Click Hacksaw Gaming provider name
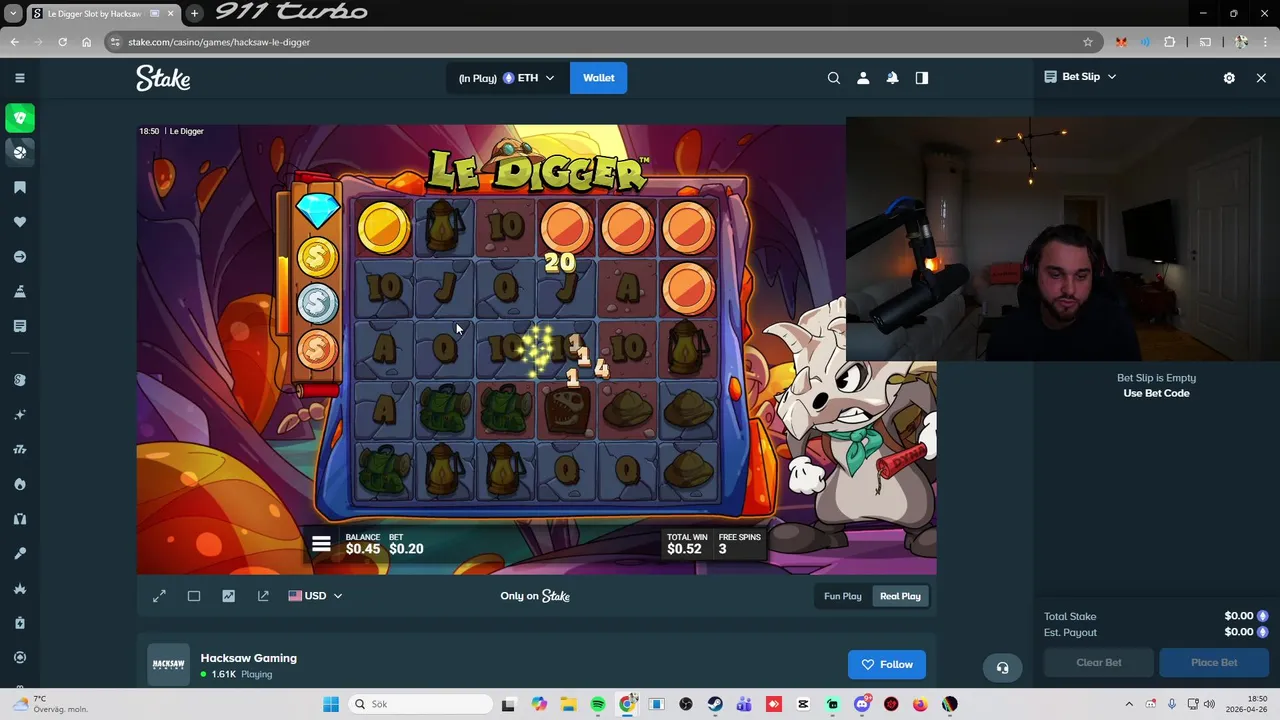Viewport: 1280px width, 720px height. tap(248, 658)
